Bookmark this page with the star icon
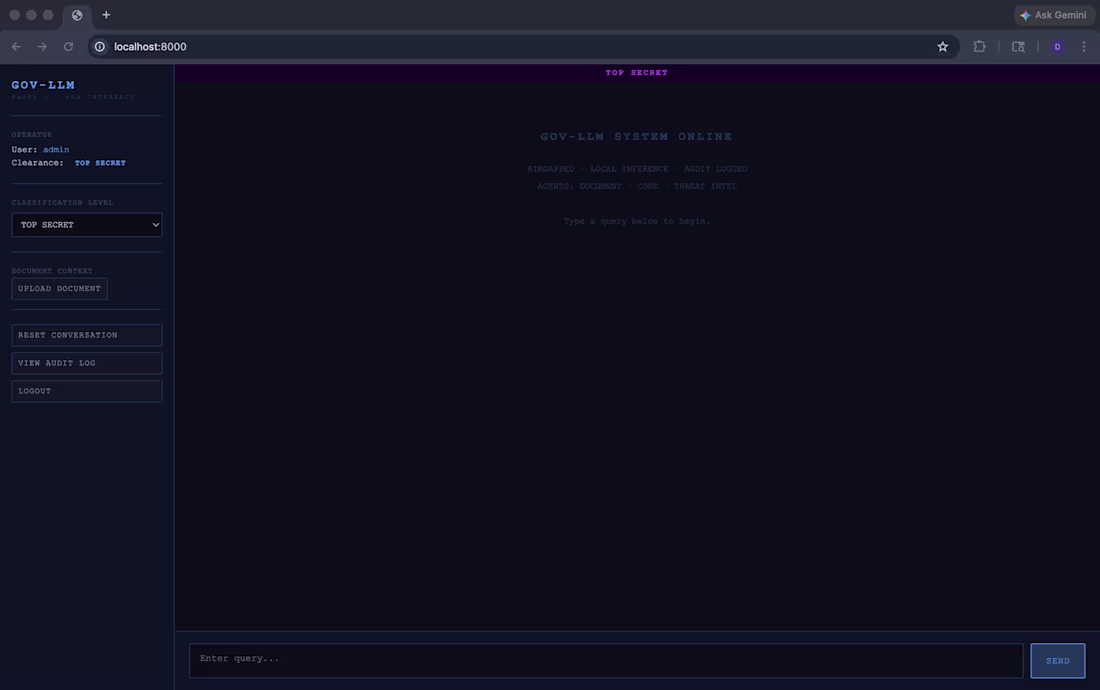This screenshot has height=690, width=1100. coord(942,46)
